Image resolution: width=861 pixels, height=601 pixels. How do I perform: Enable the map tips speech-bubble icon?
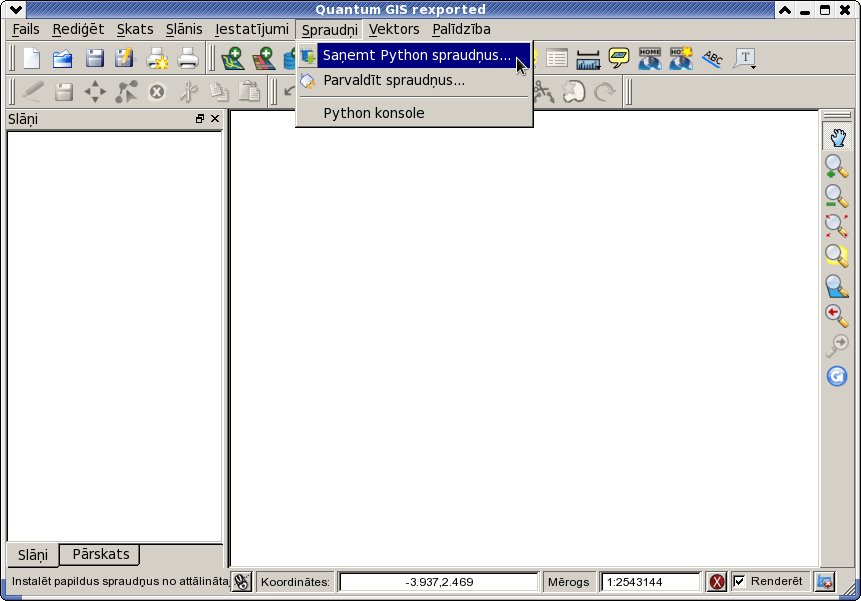[619, 58]
